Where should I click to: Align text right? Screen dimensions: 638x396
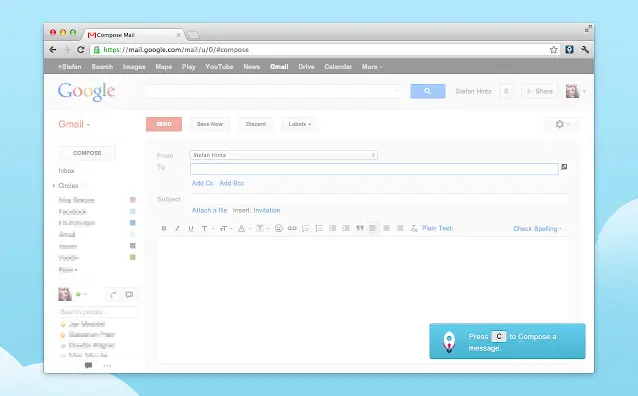click(400, 228)
